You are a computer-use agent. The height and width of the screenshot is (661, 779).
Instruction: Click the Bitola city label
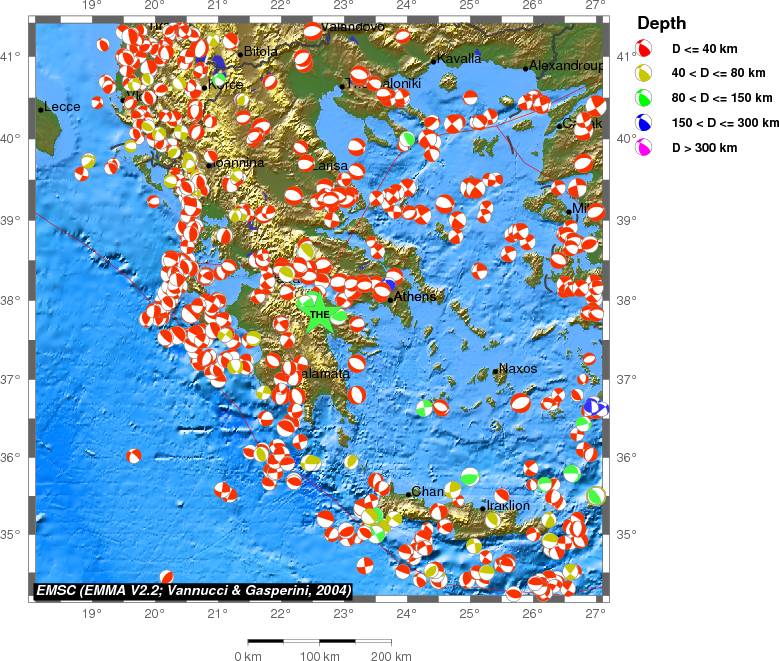[x=261, y=51]
